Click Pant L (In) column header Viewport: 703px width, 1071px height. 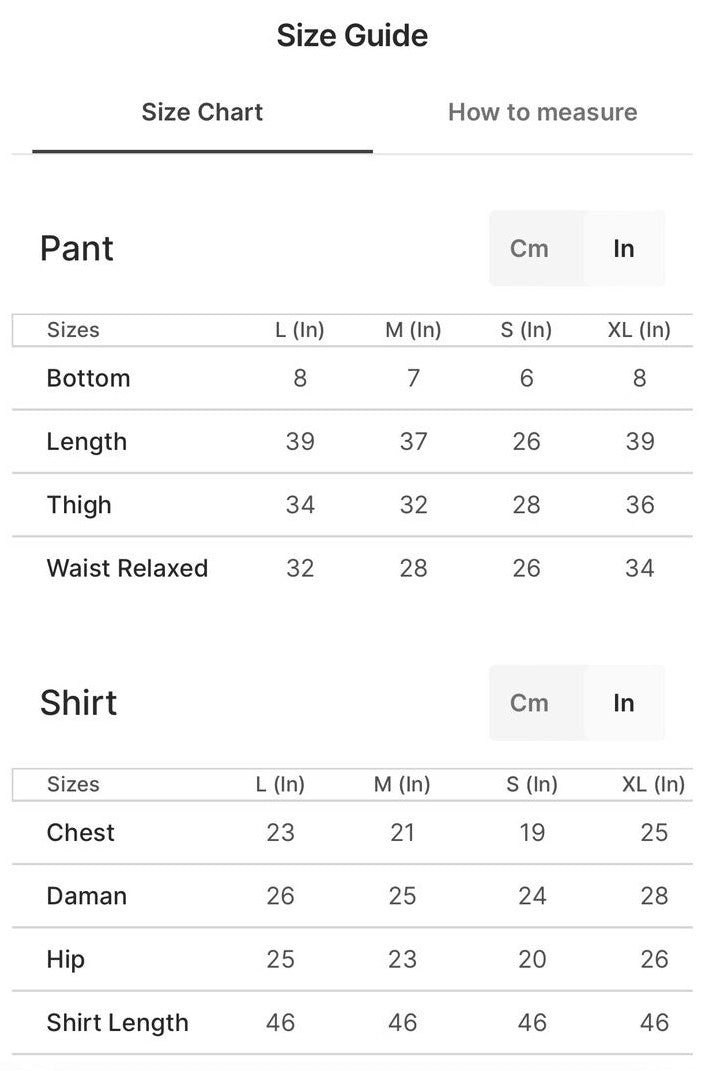pos(300,330)
